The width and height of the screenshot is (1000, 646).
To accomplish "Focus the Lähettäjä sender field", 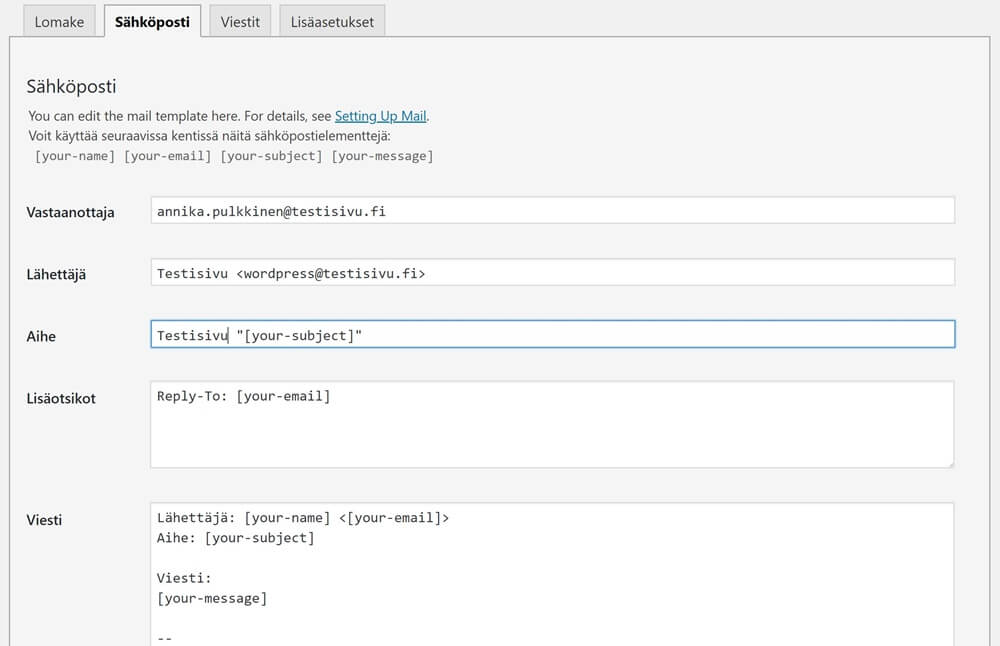I will (x=552, y=273).
